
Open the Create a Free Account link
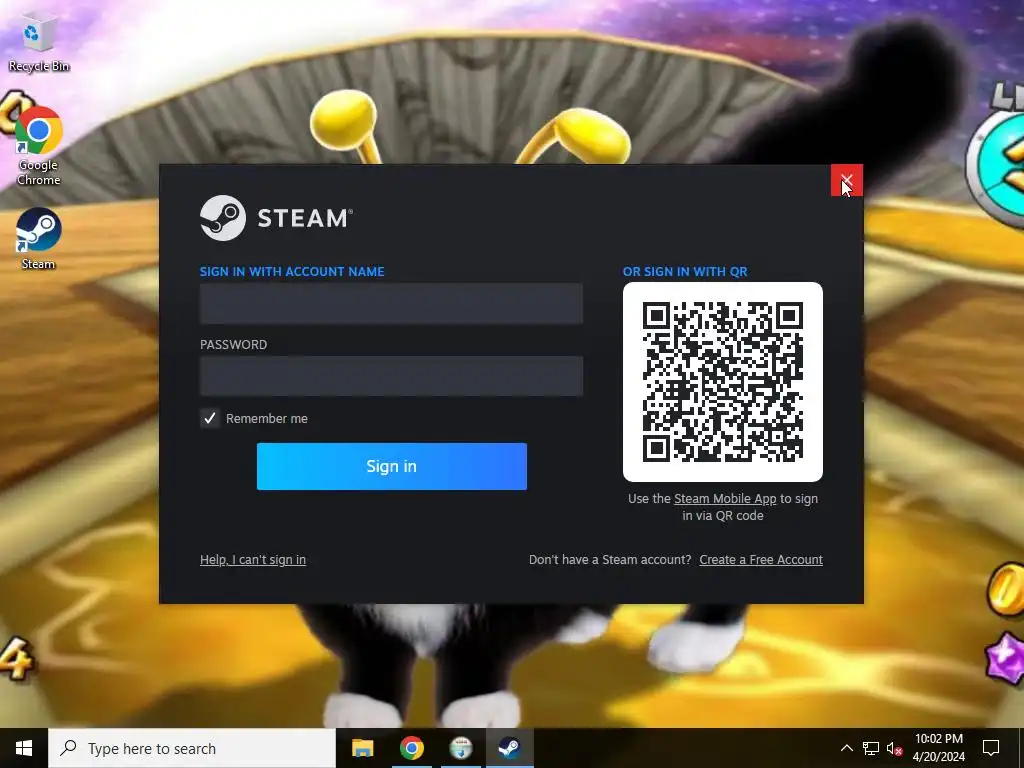click(x=761, y=560)
